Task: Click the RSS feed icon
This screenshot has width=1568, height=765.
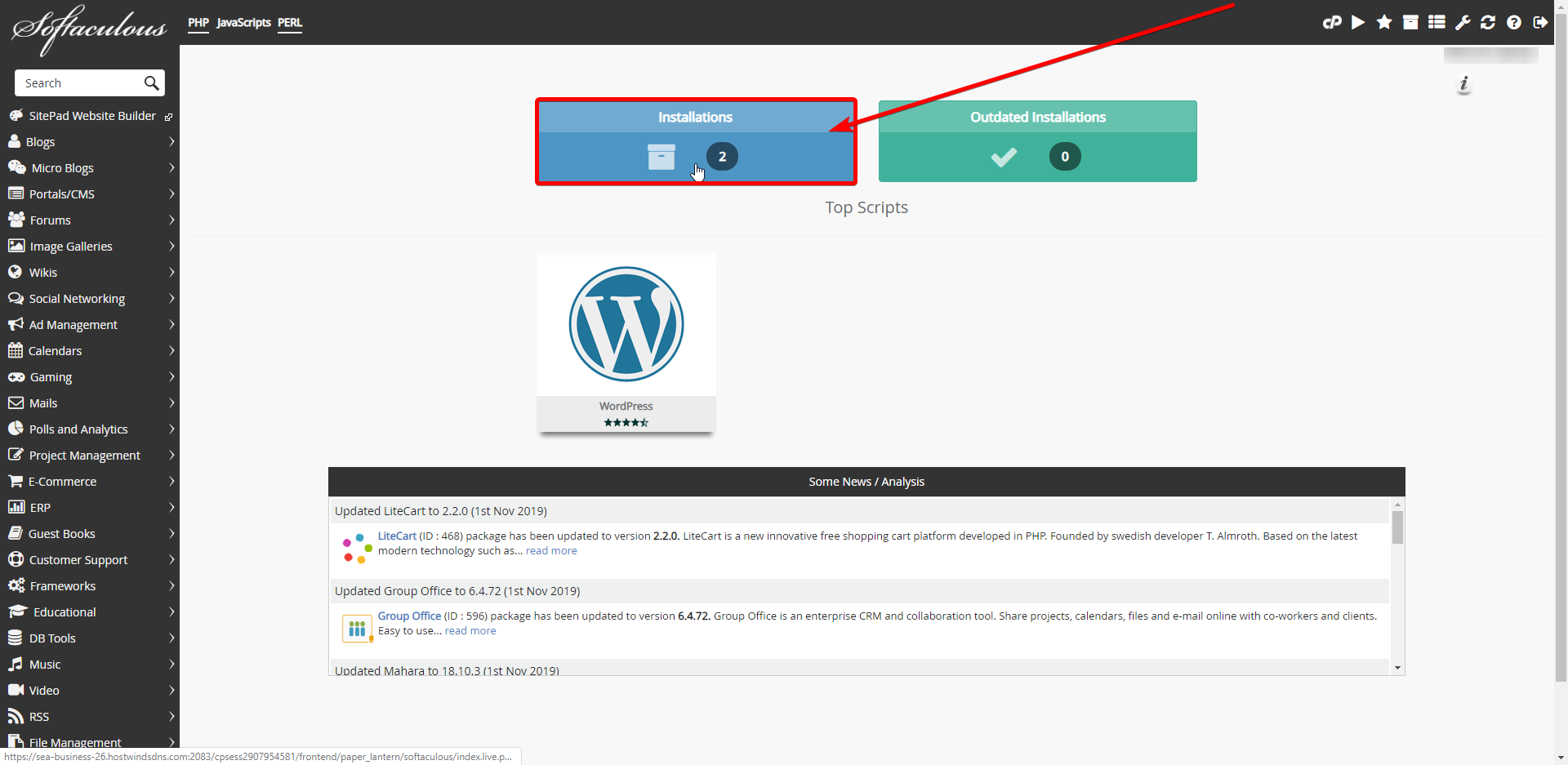Action: coord(16,716)
